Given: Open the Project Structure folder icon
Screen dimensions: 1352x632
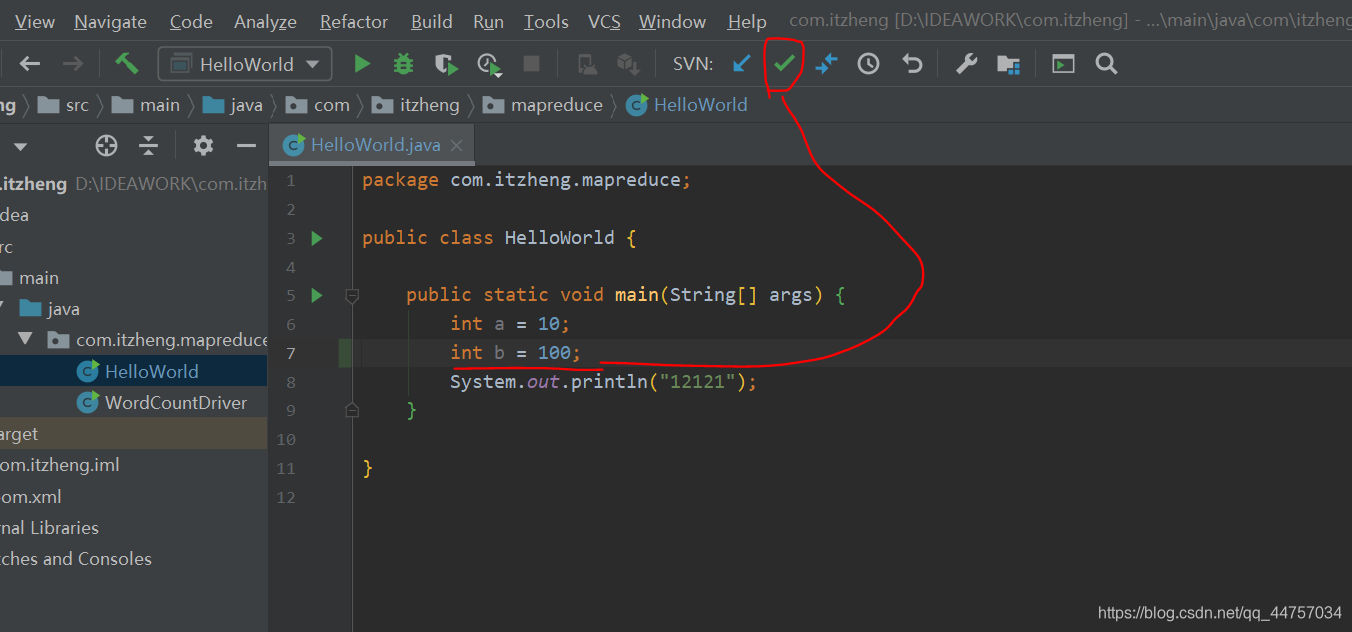Looking at the screenshot, I should click(1008, 64).
